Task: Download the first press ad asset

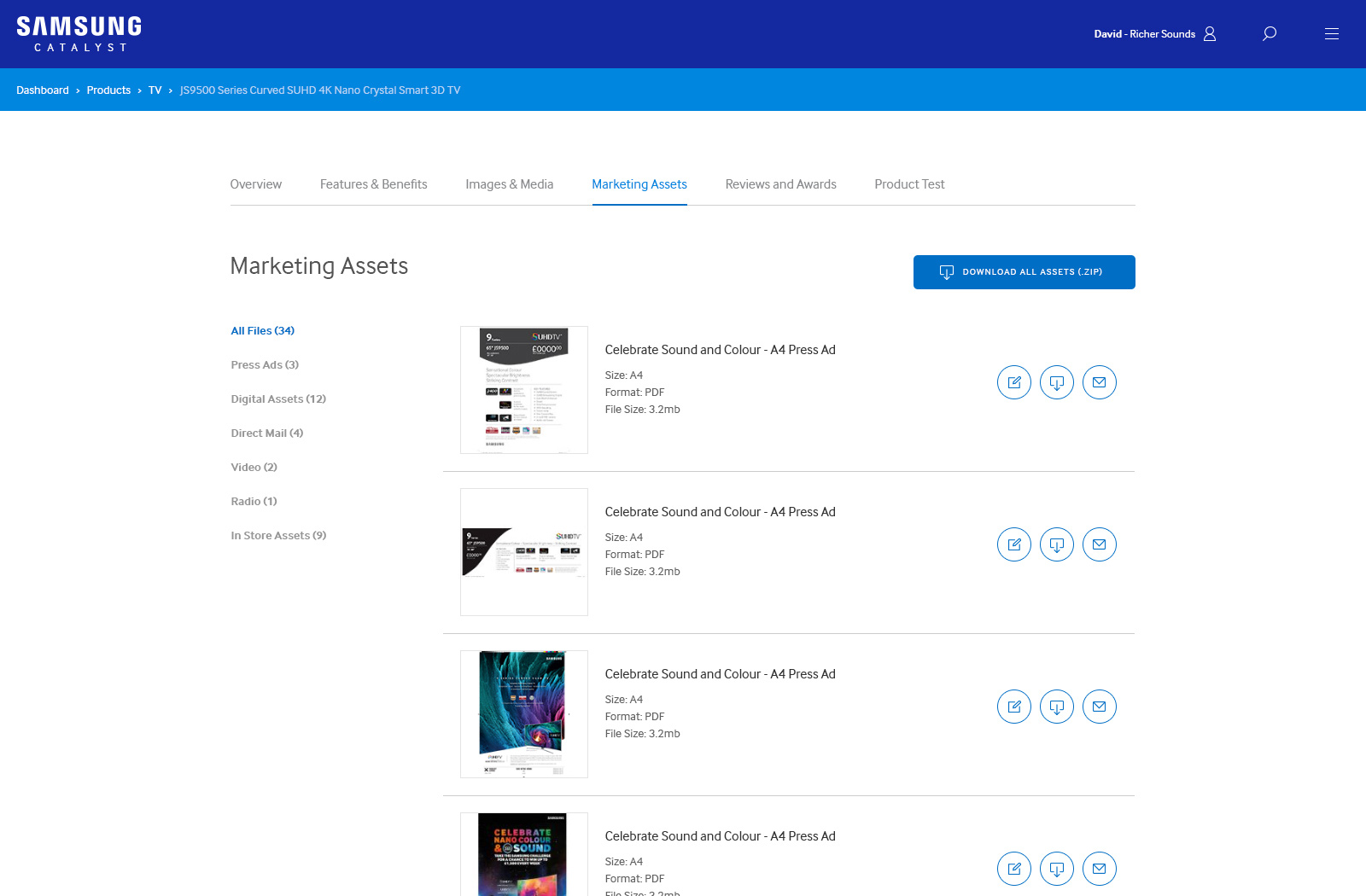Action: click(x=1056, y=382)
